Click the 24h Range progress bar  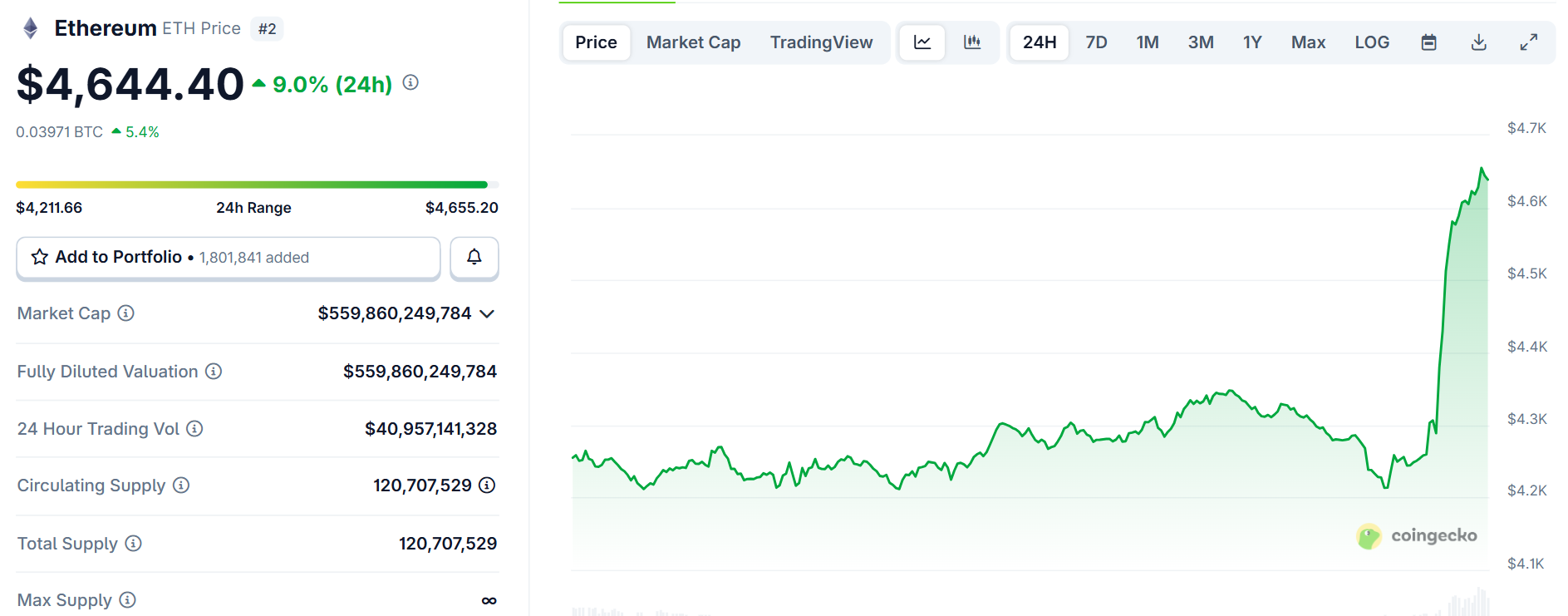258,185
